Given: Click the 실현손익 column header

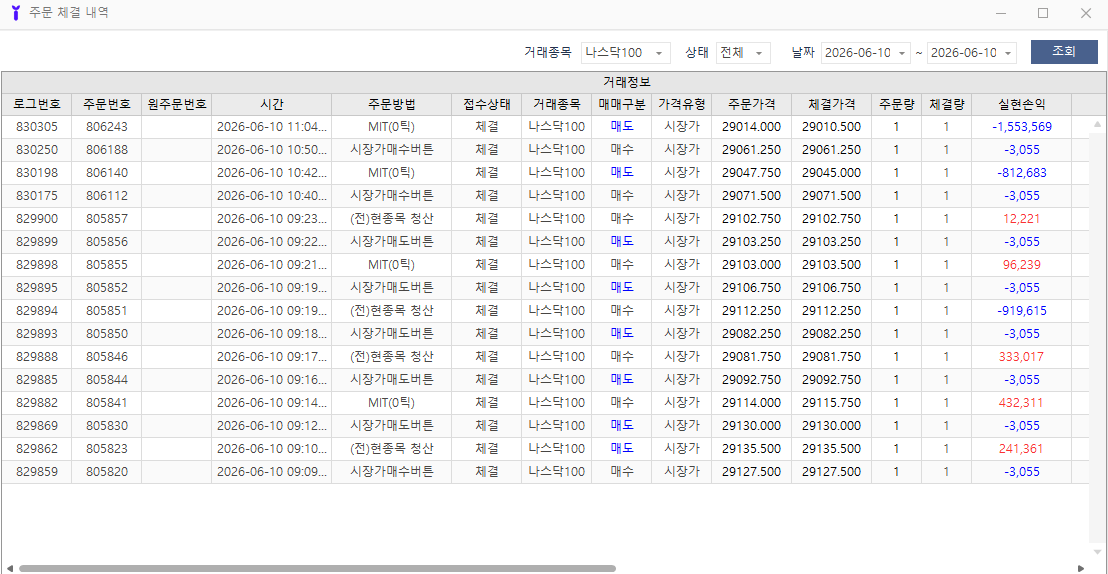Looking at the screenshot, I should pyautogui.click(x=1022, y=104).
